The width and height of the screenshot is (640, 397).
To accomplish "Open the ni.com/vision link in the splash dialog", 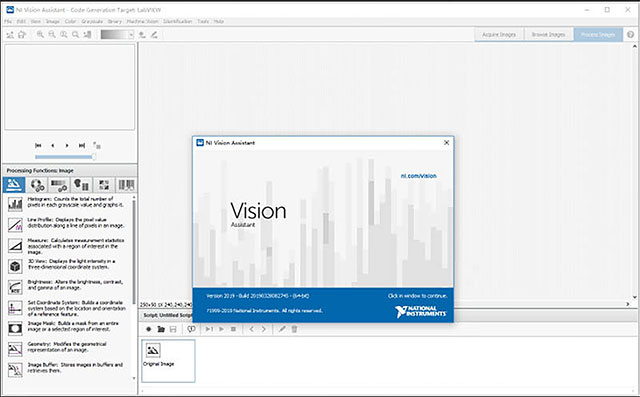I will coord(418,176).
